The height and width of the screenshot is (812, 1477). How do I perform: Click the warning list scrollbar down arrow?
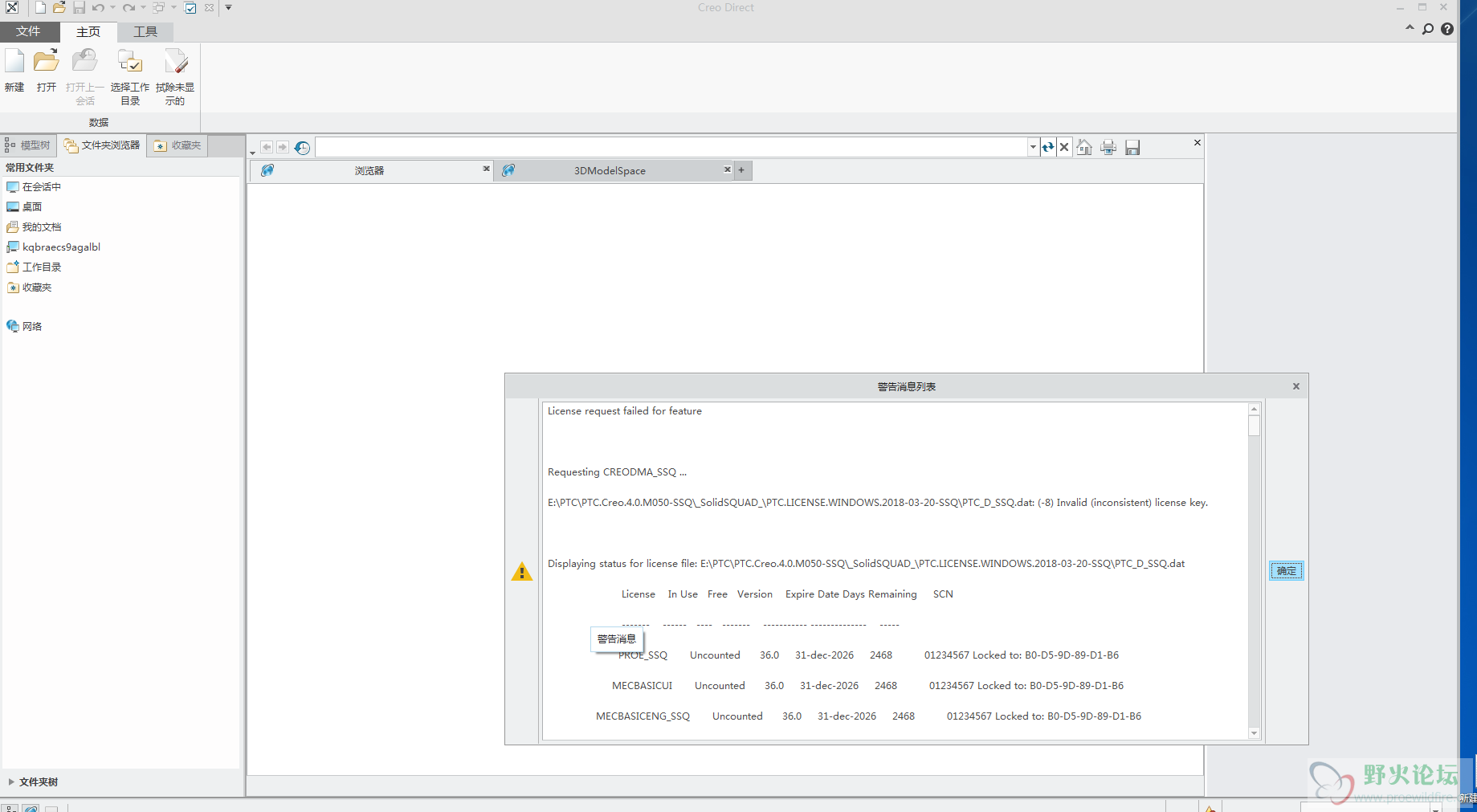[1255, 733]
